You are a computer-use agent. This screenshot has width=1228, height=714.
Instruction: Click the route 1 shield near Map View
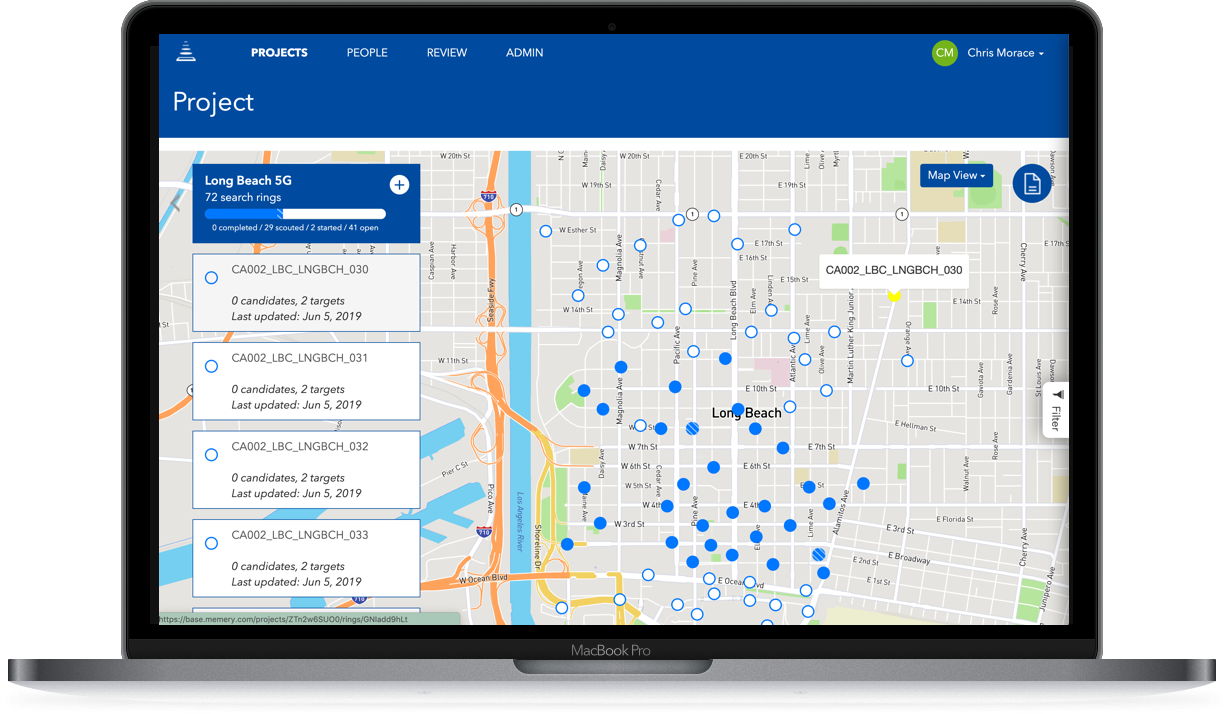[901, 214]
